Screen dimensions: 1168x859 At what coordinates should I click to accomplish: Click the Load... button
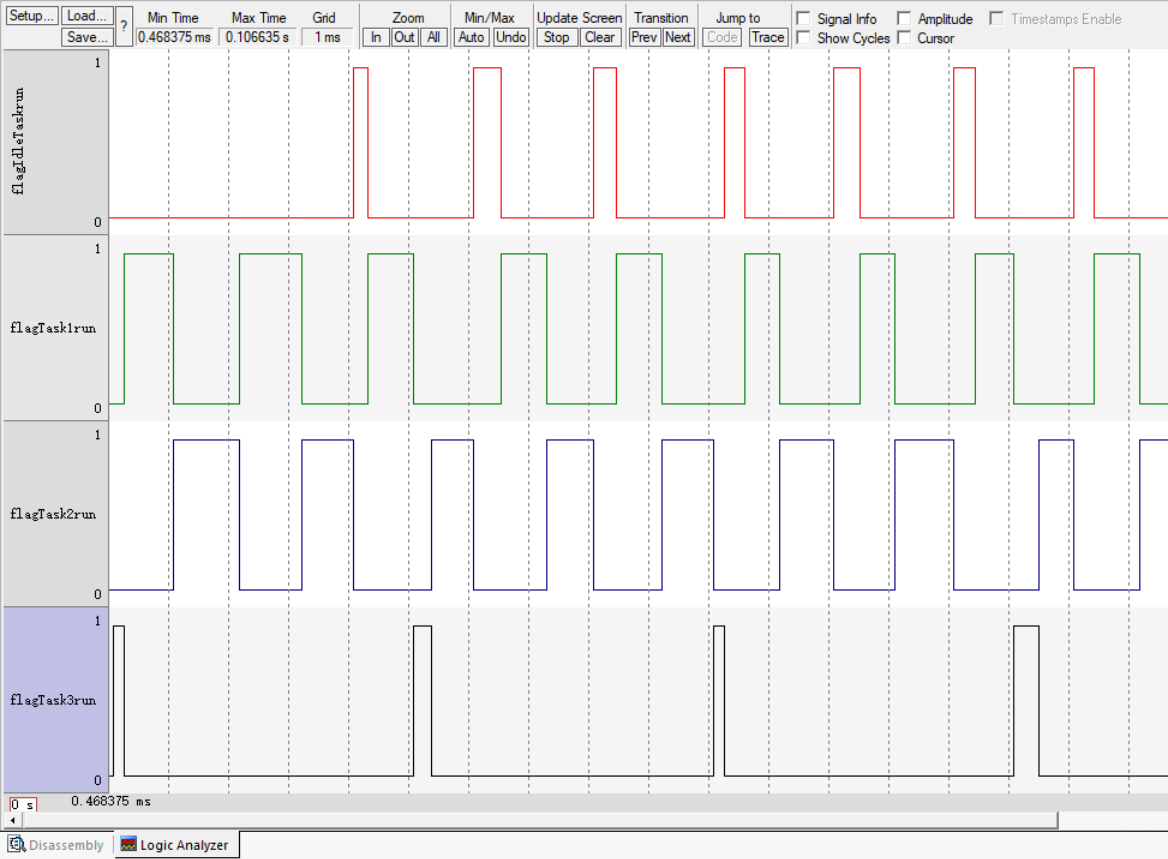pyautogui.click(x=87, y=16)
